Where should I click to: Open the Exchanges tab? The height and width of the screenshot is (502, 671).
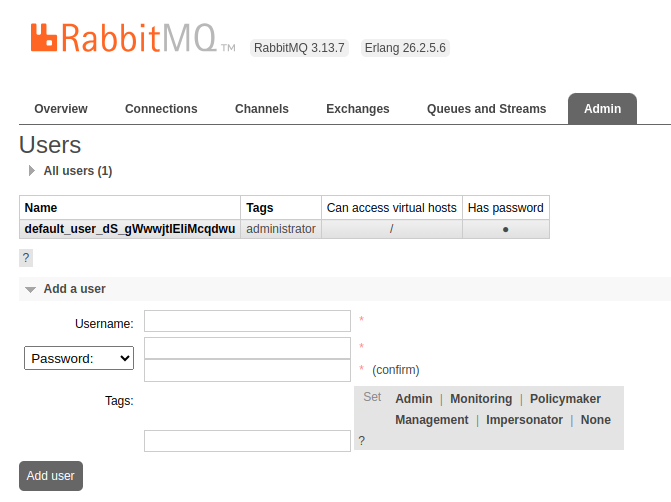point(358,109)
